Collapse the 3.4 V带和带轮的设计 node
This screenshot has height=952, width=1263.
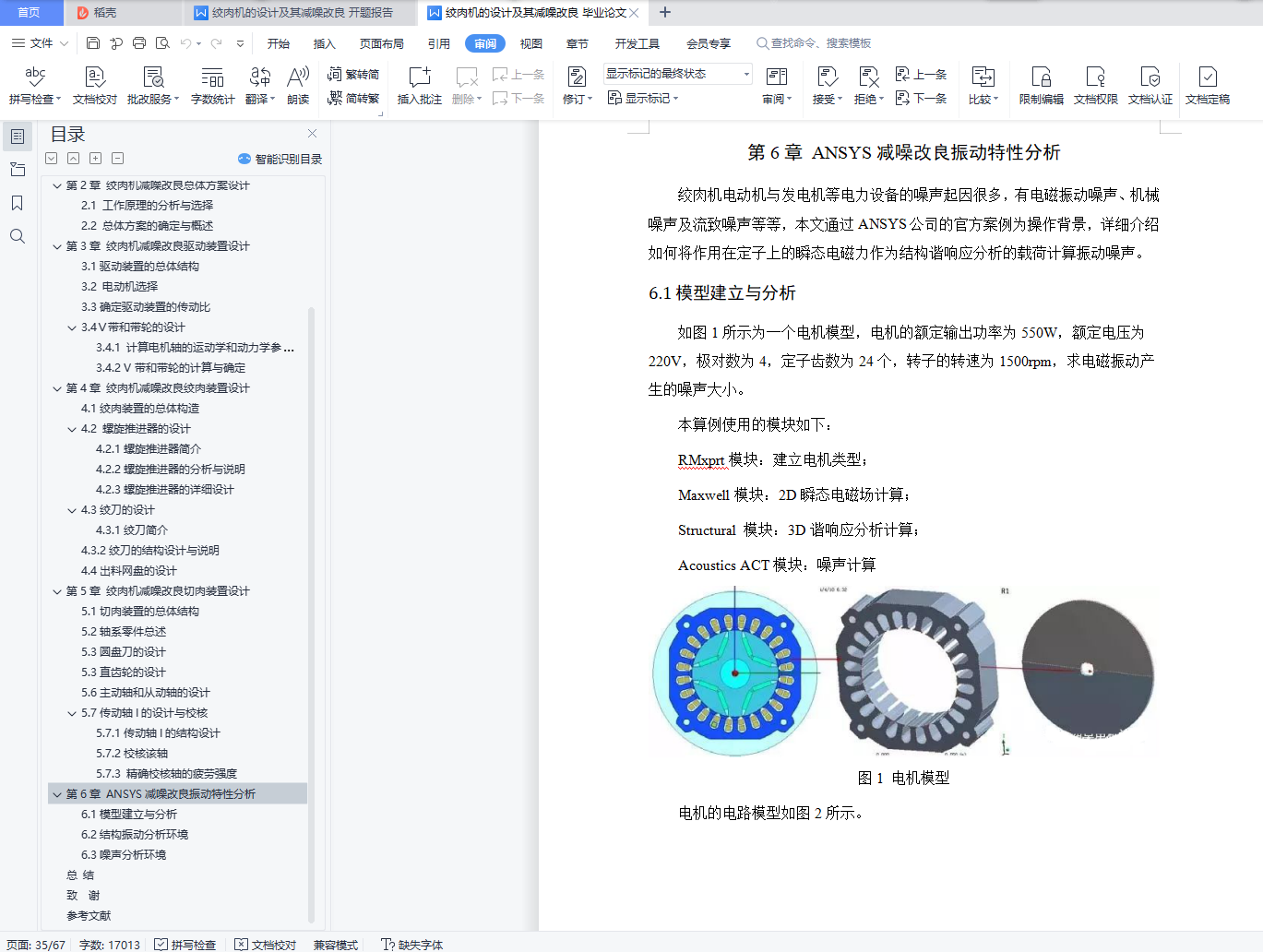[72, 327]
